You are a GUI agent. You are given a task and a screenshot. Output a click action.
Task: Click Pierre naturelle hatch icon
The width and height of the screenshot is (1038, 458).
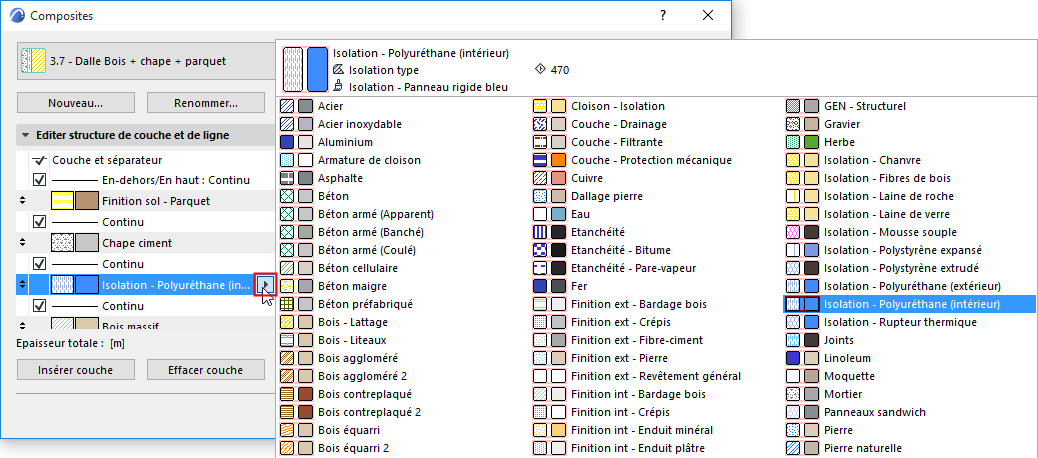[x=792, y=448]
